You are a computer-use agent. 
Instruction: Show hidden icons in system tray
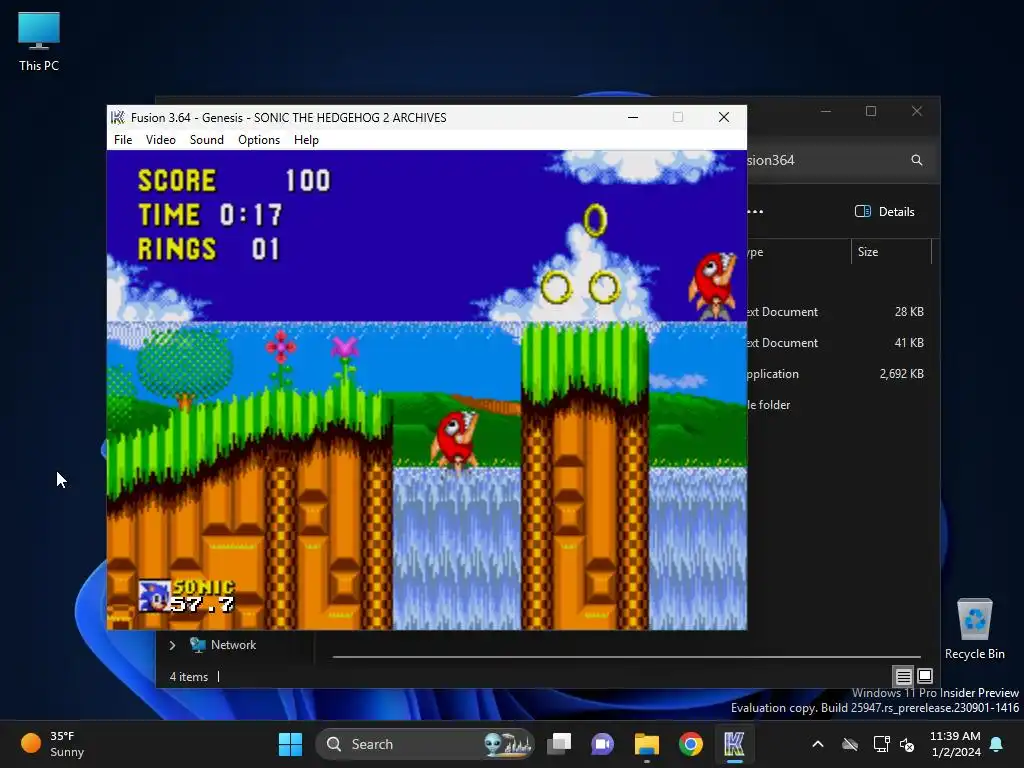(x=818, y=744)
